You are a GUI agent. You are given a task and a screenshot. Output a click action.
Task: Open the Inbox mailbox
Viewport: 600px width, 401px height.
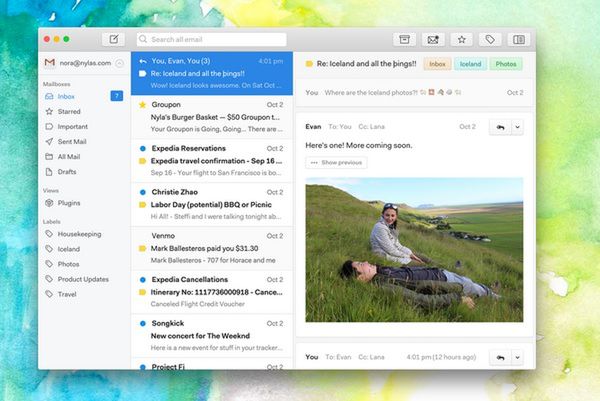click(x=84, y=96)
